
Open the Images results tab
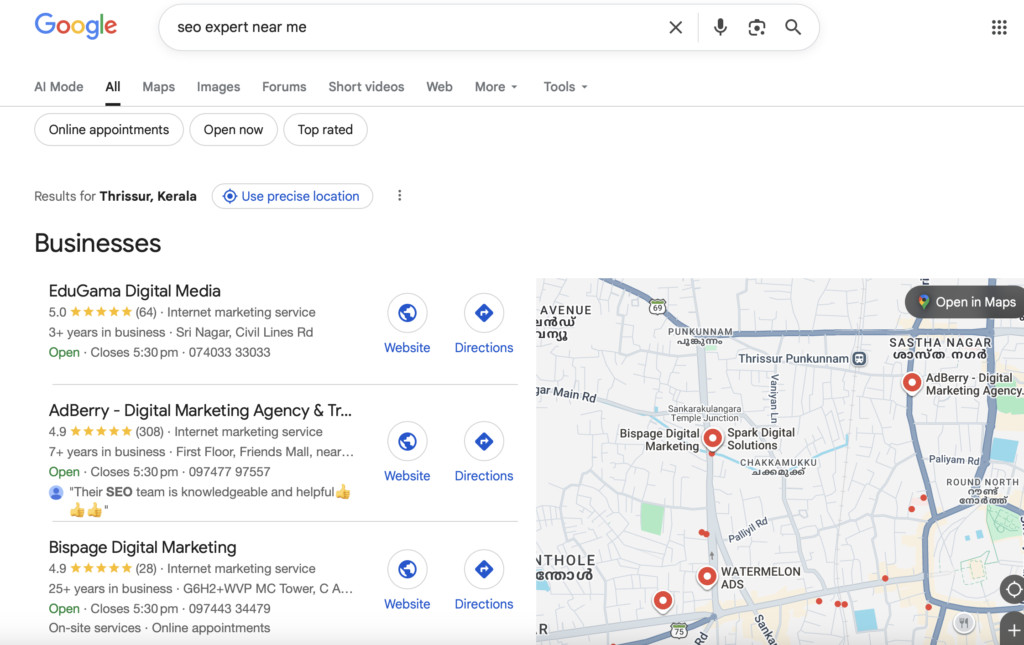[218, 87]
